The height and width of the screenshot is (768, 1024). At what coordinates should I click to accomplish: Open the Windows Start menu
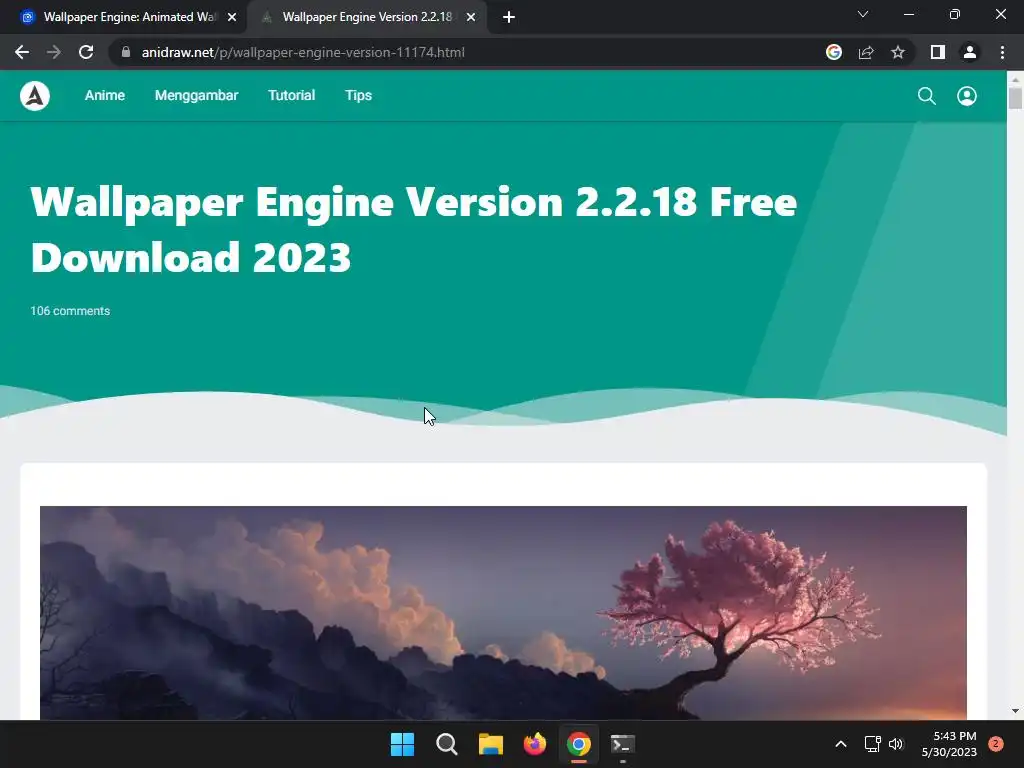[x=402, y=744]
